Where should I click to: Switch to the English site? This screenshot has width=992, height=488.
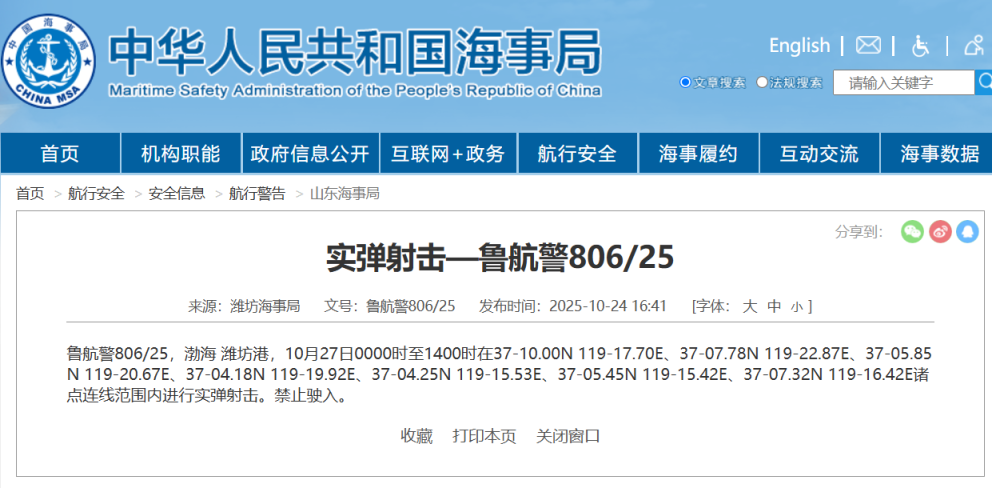click(x=799, y=46)
